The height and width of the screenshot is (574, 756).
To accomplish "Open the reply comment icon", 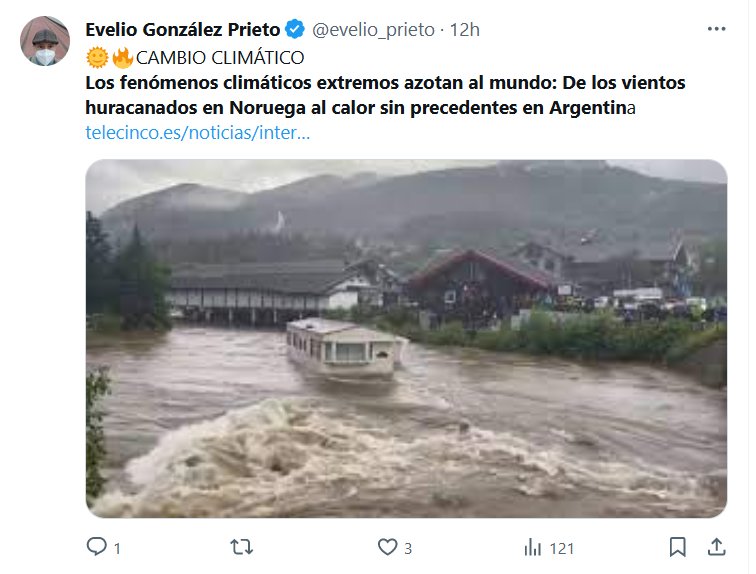I will pyautogui.click(x=96, y=547).
